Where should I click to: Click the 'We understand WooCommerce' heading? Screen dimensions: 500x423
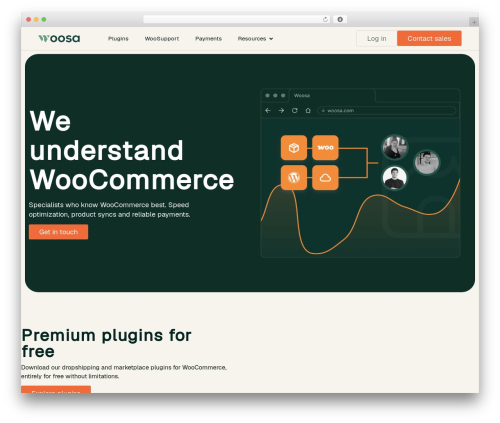click(x=132, y=150)
